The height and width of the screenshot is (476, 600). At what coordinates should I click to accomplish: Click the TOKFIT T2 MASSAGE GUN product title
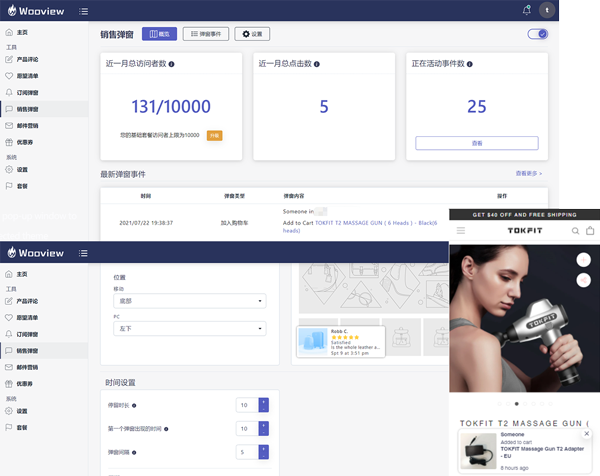524,423
